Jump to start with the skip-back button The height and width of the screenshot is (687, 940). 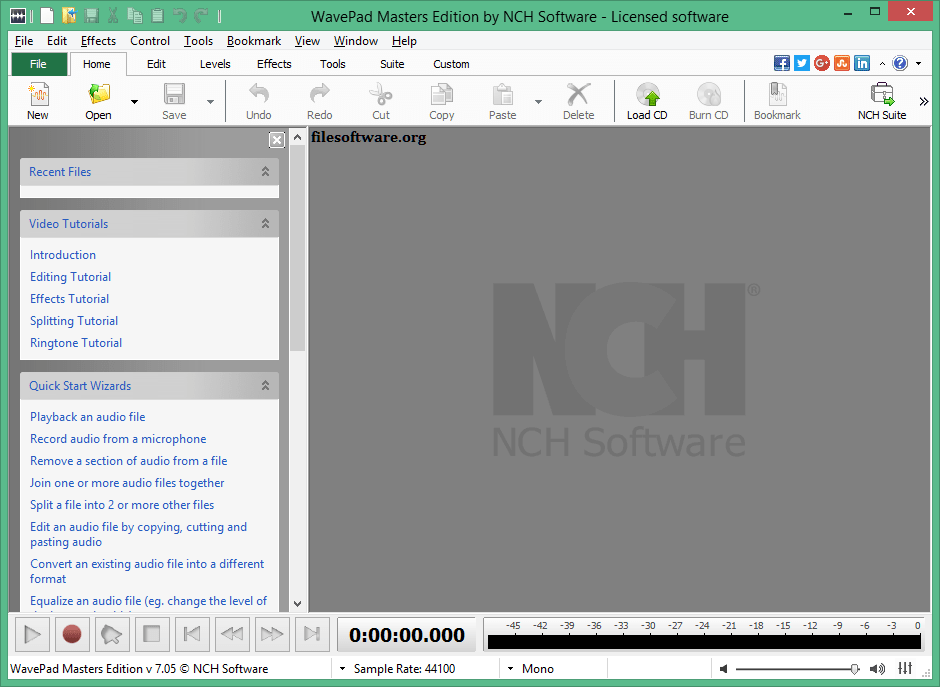(x=192, y=634)
